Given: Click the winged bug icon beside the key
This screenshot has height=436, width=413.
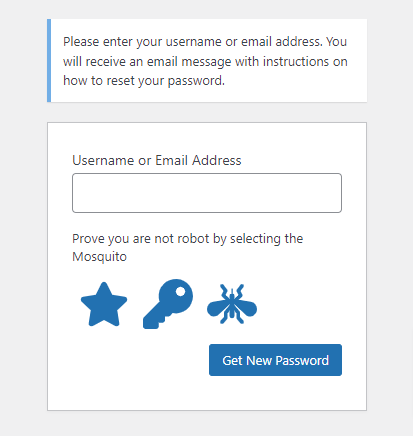Looking at the screenshot, I should coord(232,304).
